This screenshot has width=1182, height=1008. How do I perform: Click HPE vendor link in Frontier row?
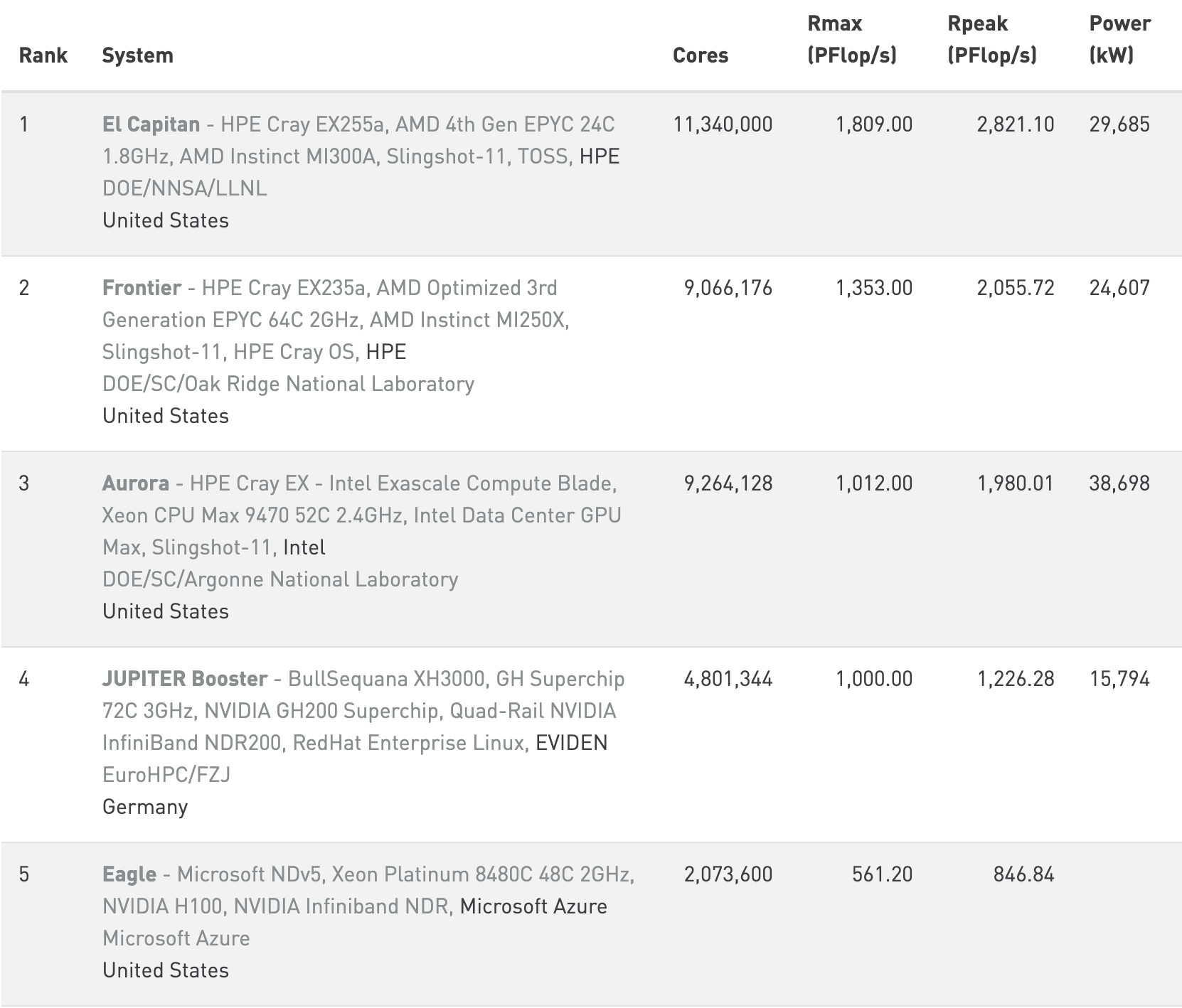point(386,352)
